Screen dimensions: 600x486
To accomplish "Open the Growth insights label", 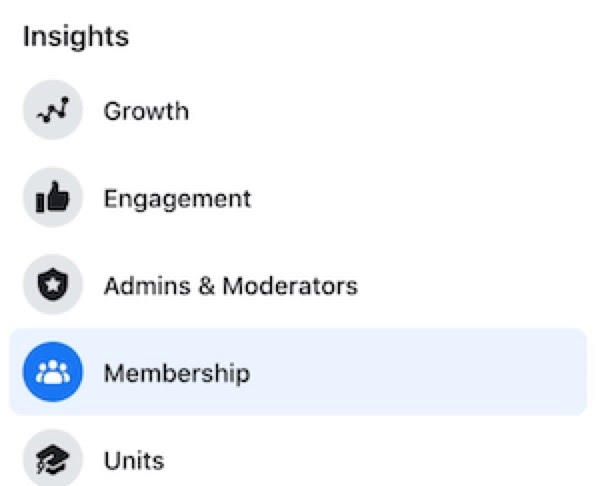I will click(x=146, y=111).
